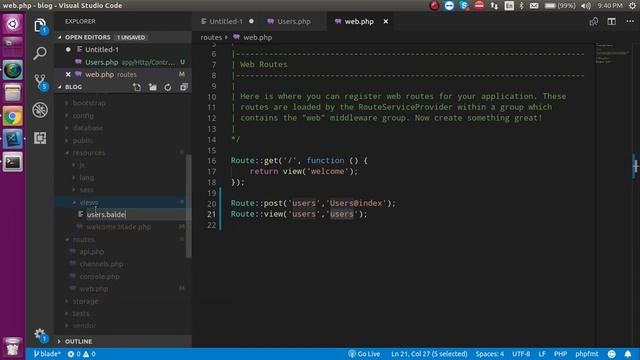Expand the storage folder
This screenshot has height=360, width=640.
coord(85,301)
